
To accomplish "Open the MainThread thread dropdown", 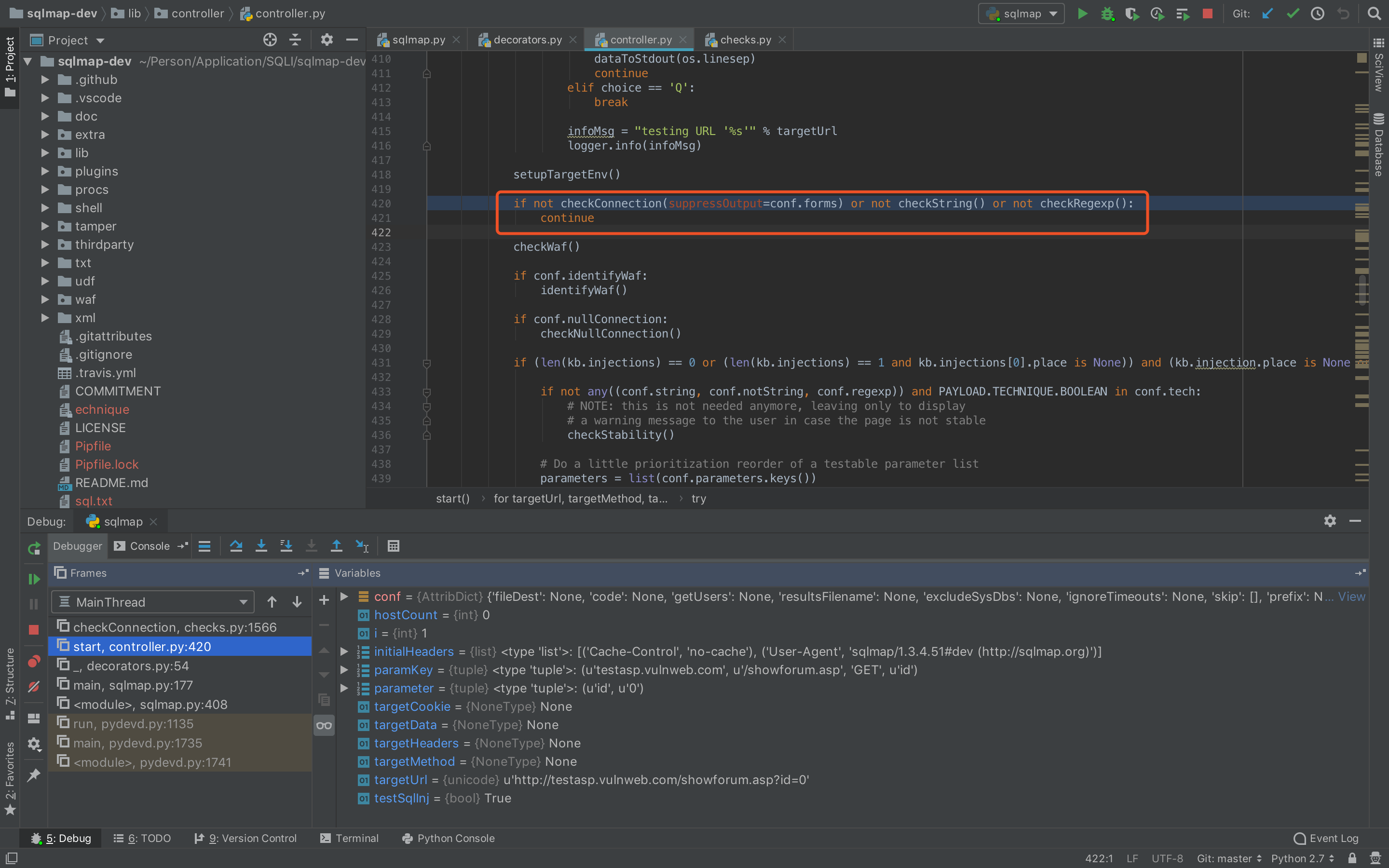I will pos(153,602).
